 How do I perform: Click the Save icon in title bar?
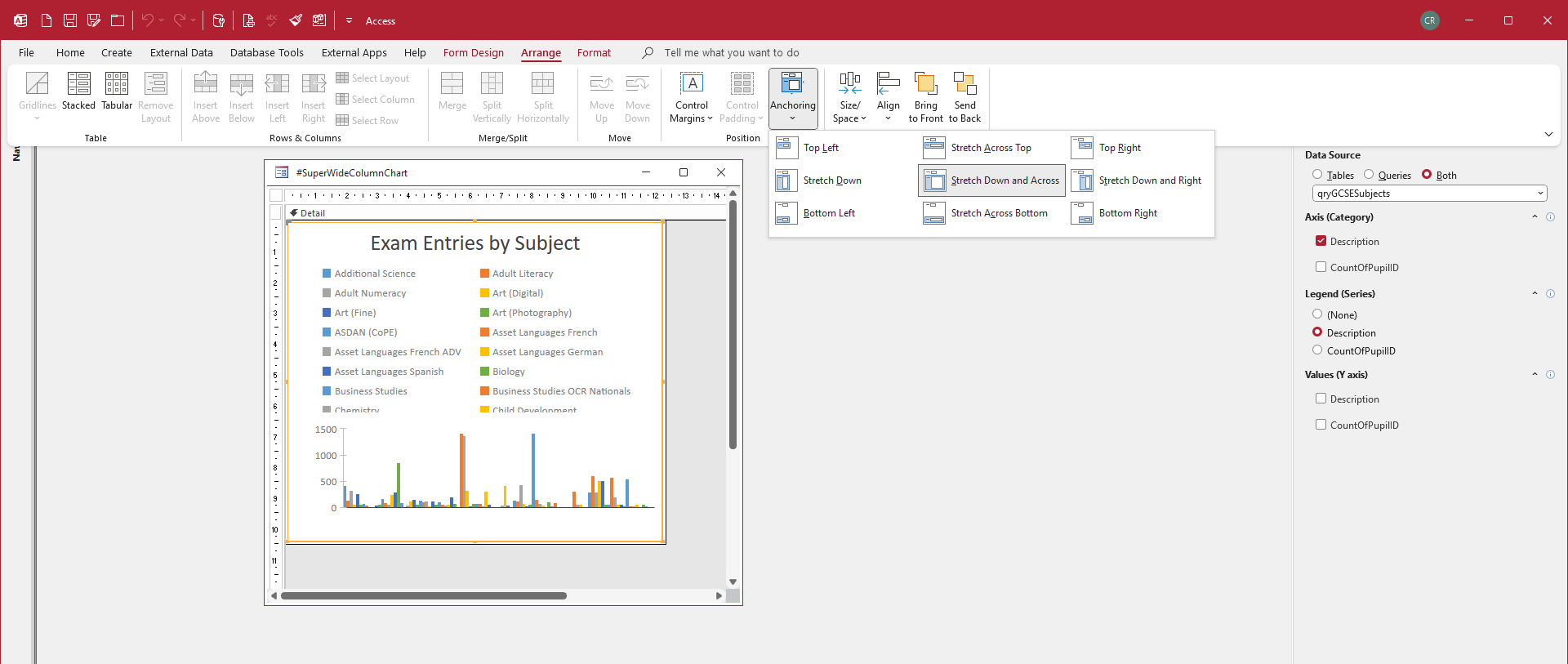tap(70, 20)
